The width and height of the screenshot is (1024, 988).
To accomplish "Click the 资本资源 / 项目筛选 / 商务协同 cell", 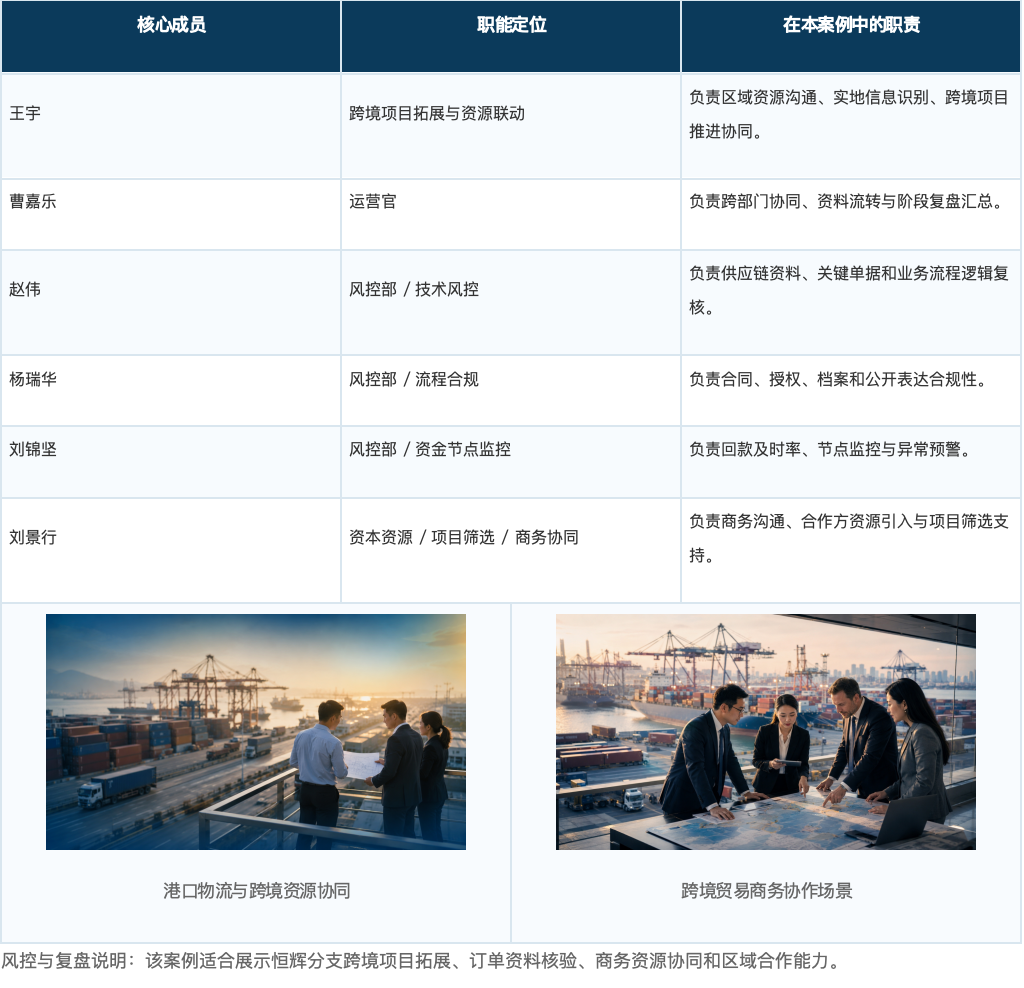I will (511, 550).
